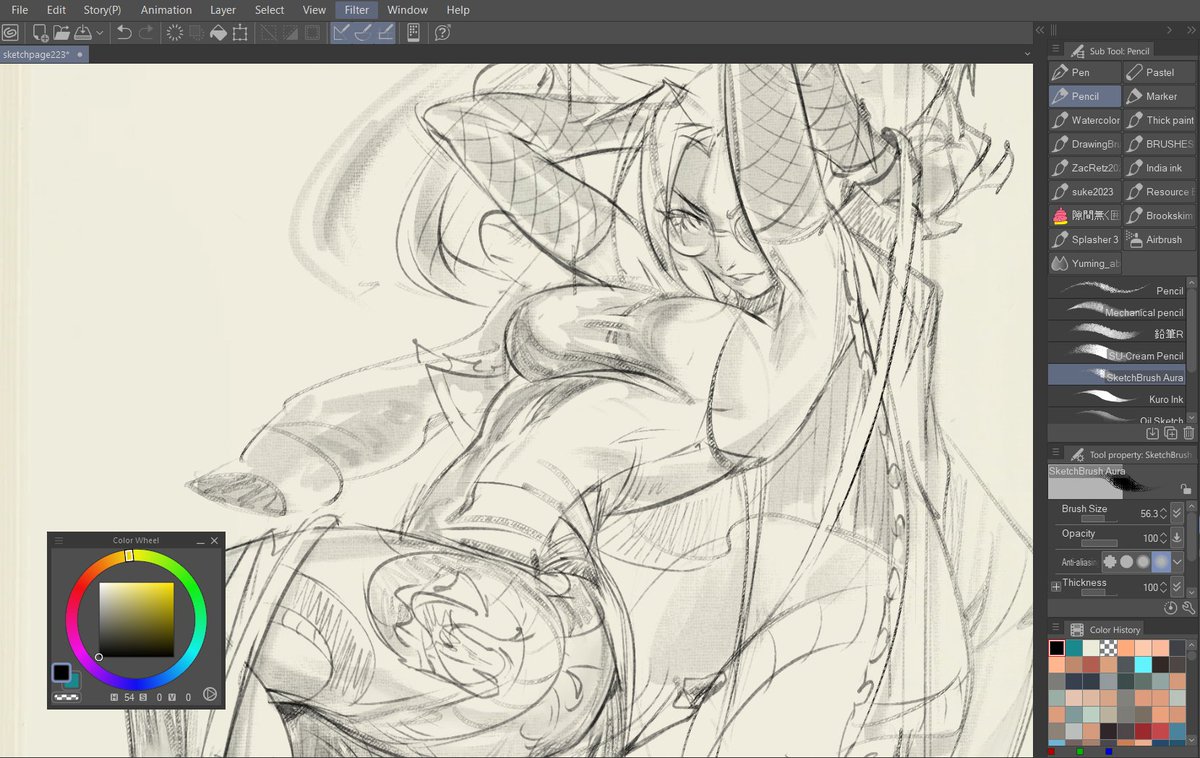Click the Brush Size slider bar
The height and width of the screenshot is (758, 1200).
tap(1099, 519)
